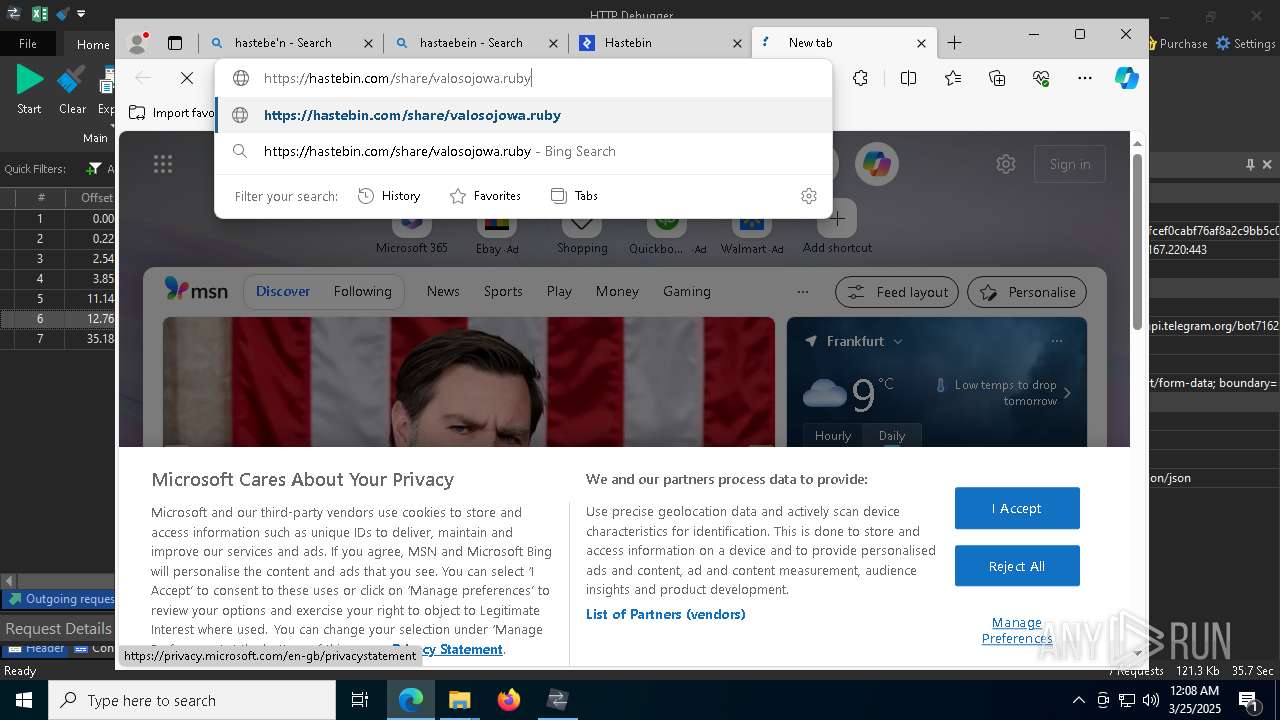This screenshot has width=1280, height=720.
Task: Open the Favorites star menu
Action: [x=953, y=78]
